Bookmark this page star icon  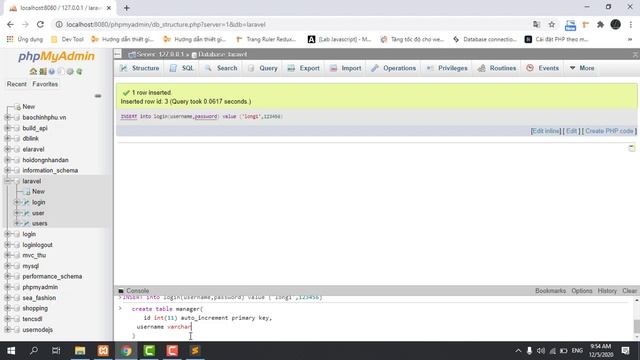click(552, 24)
